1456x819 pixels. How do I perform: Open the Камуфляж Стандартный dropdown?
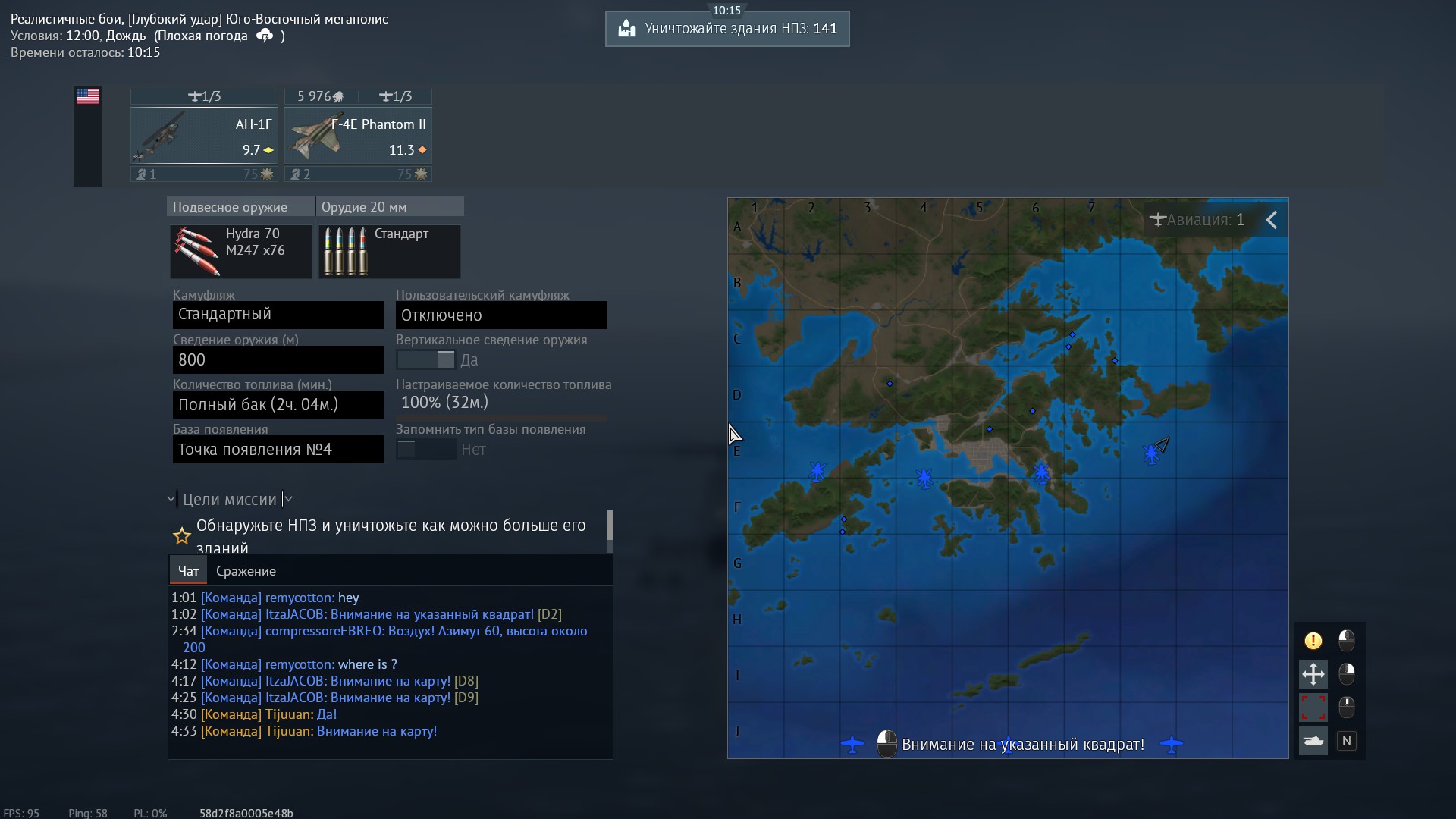tap(278, 315)
